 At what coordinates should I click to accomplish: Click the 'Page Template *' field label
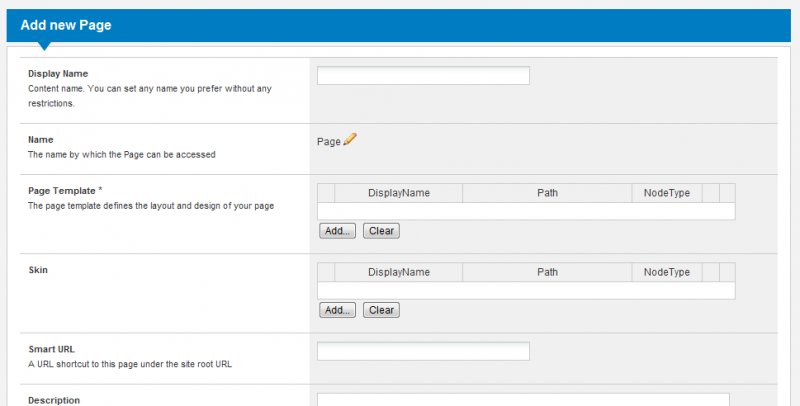pos(65,191)
